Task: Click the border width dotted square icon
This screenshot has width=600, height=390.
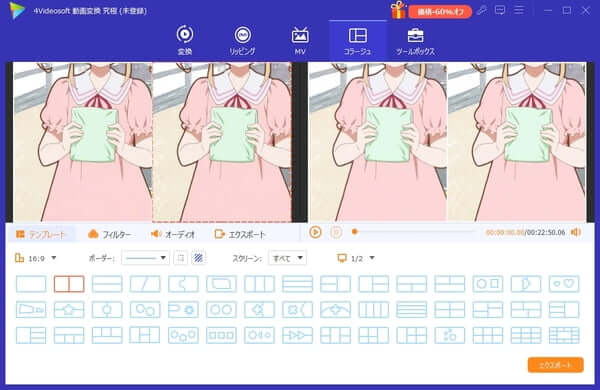Action: (x=181, y=258)
